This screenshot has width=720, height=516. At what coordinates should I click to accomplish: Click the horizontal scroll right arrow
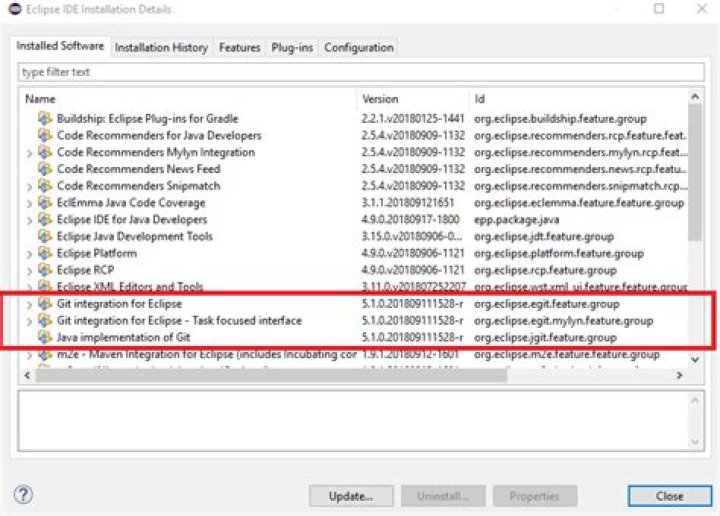pyautogui.click(x=679, y=376)
